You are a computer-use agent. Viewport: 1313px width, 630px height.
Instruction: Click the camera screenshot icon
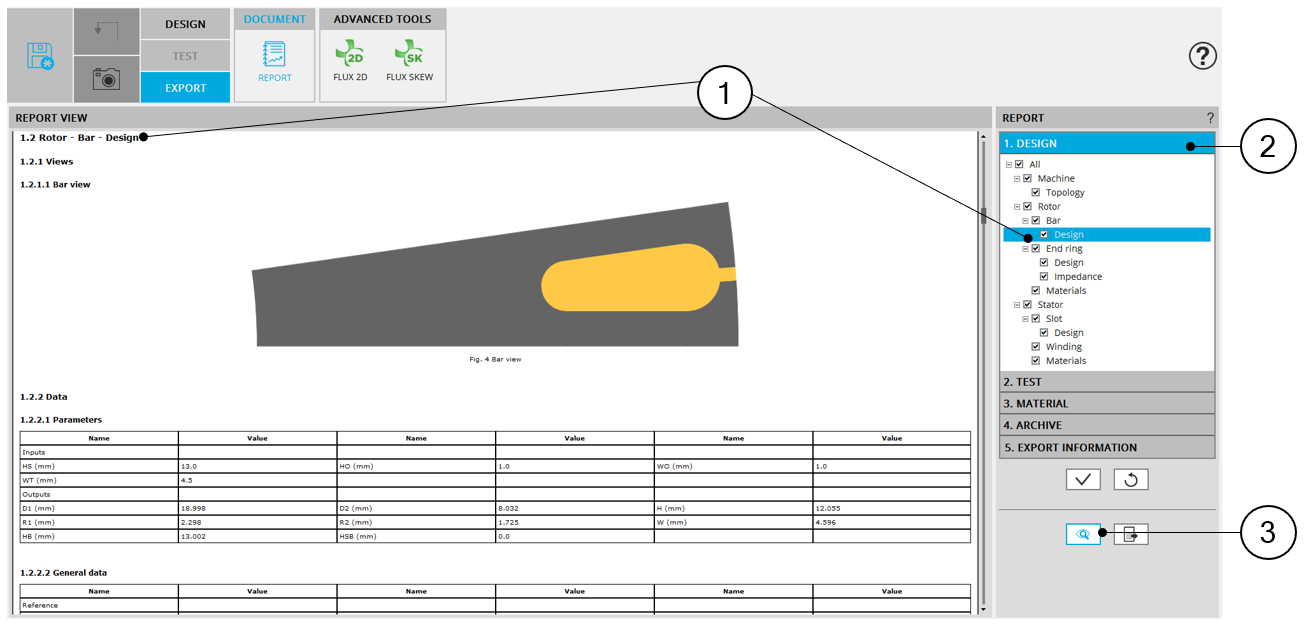[x=106, y=78]
